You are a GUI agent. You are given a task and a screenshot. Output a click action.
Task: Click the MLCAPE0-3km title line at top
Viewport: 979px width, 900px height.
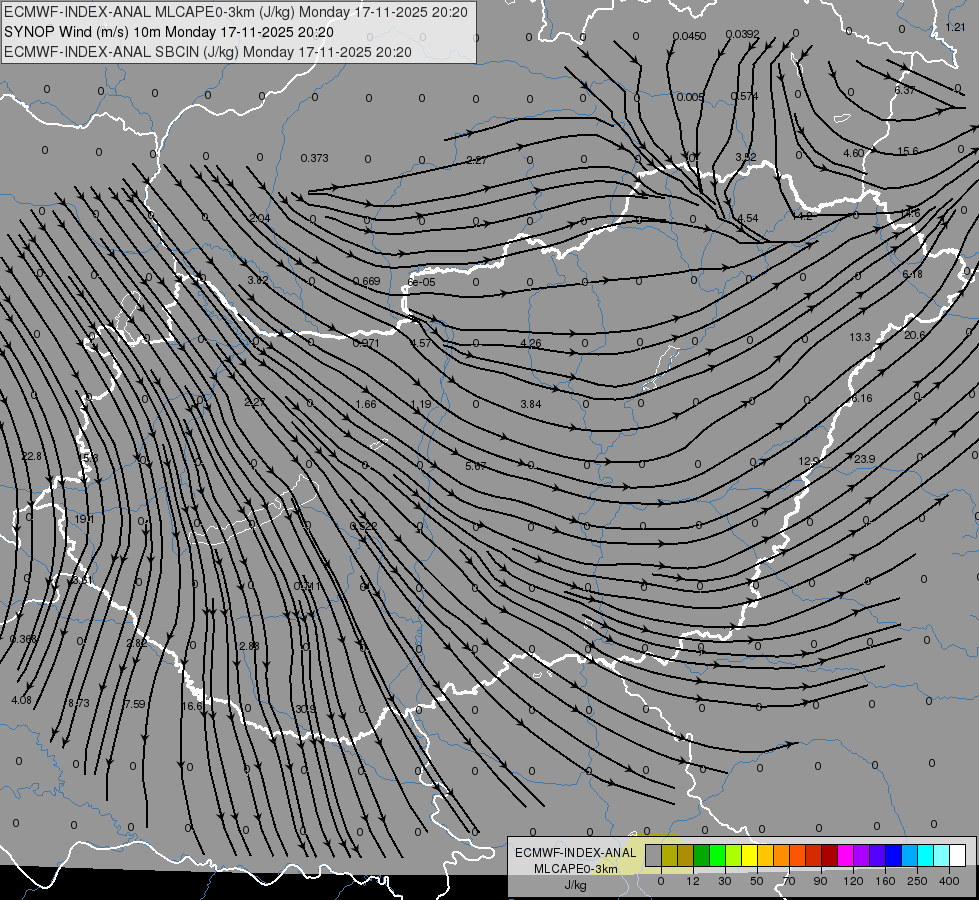[x=235, y=12]
